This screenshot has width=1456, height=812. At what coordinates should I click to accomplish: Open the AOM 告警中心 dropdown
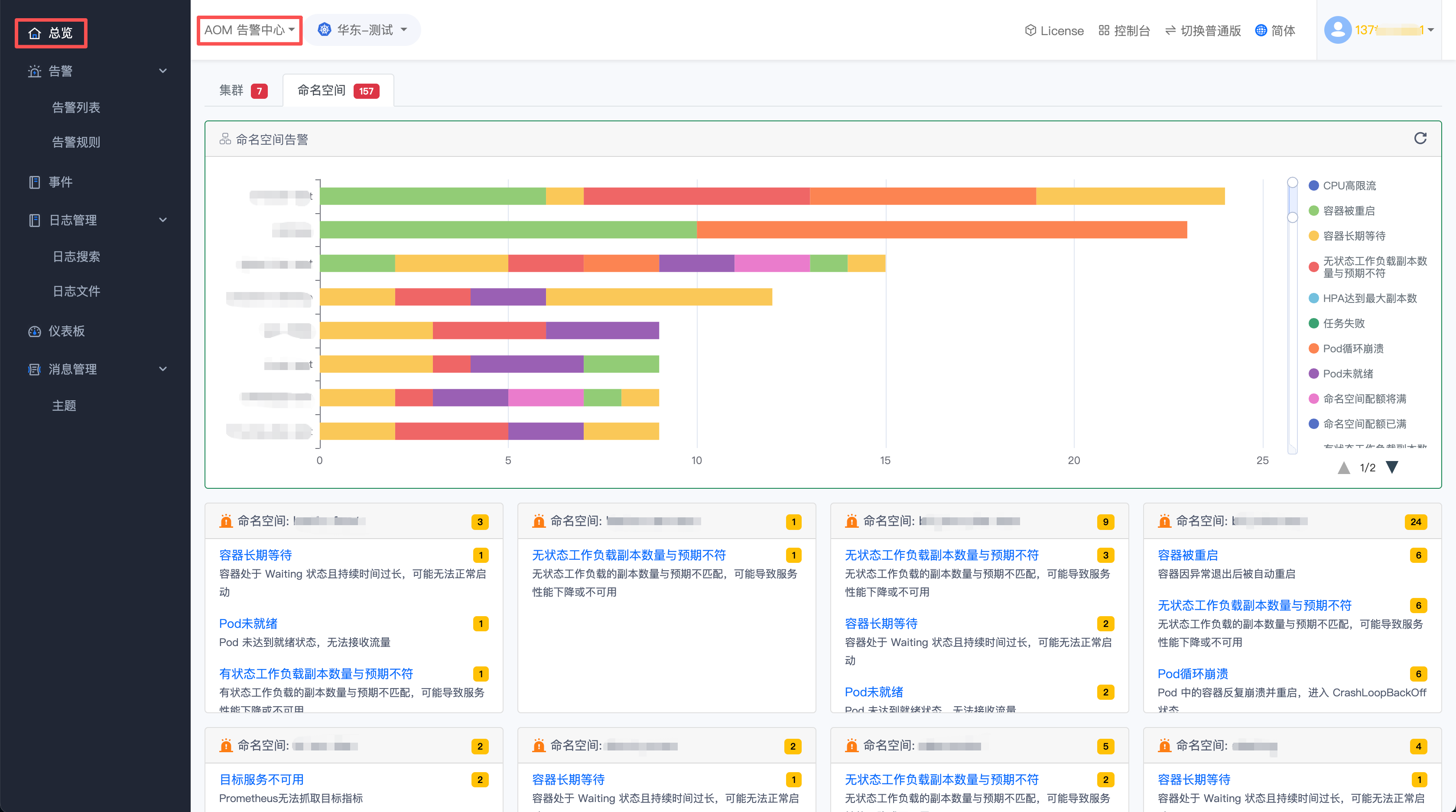249,30
